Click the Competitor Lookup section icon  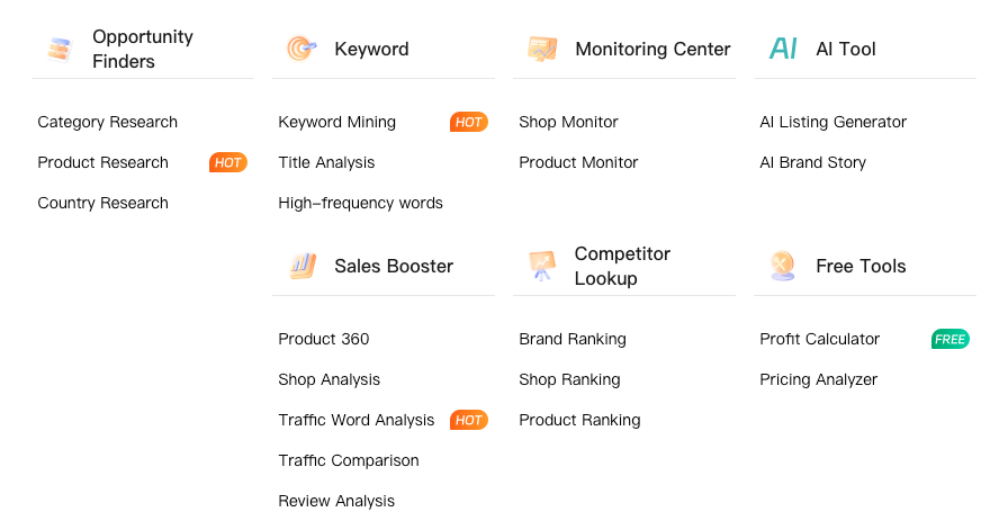coord(542,266)
